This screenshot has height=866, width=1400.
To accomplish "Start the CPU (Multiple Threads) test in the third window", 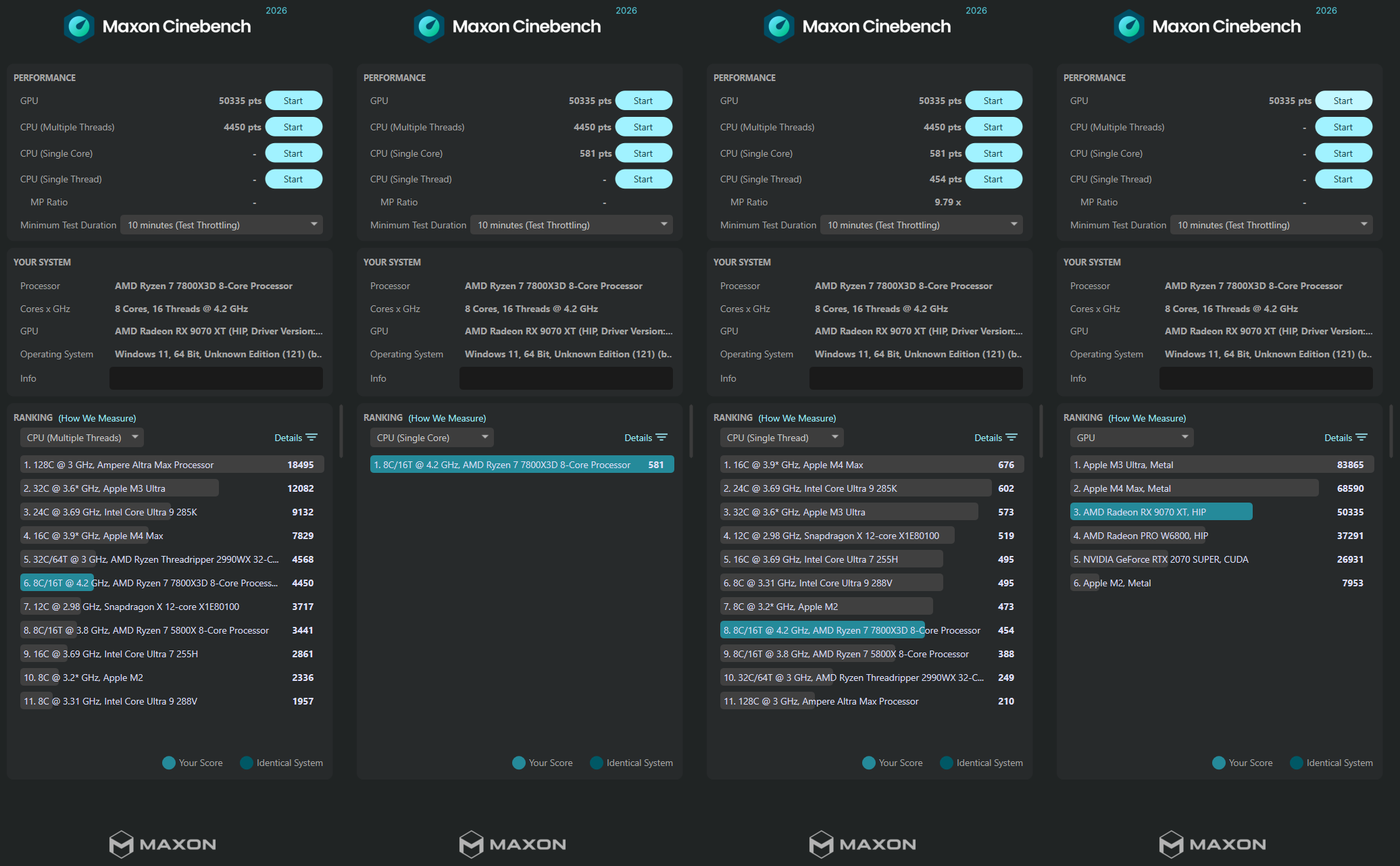I will click(993, 127).
